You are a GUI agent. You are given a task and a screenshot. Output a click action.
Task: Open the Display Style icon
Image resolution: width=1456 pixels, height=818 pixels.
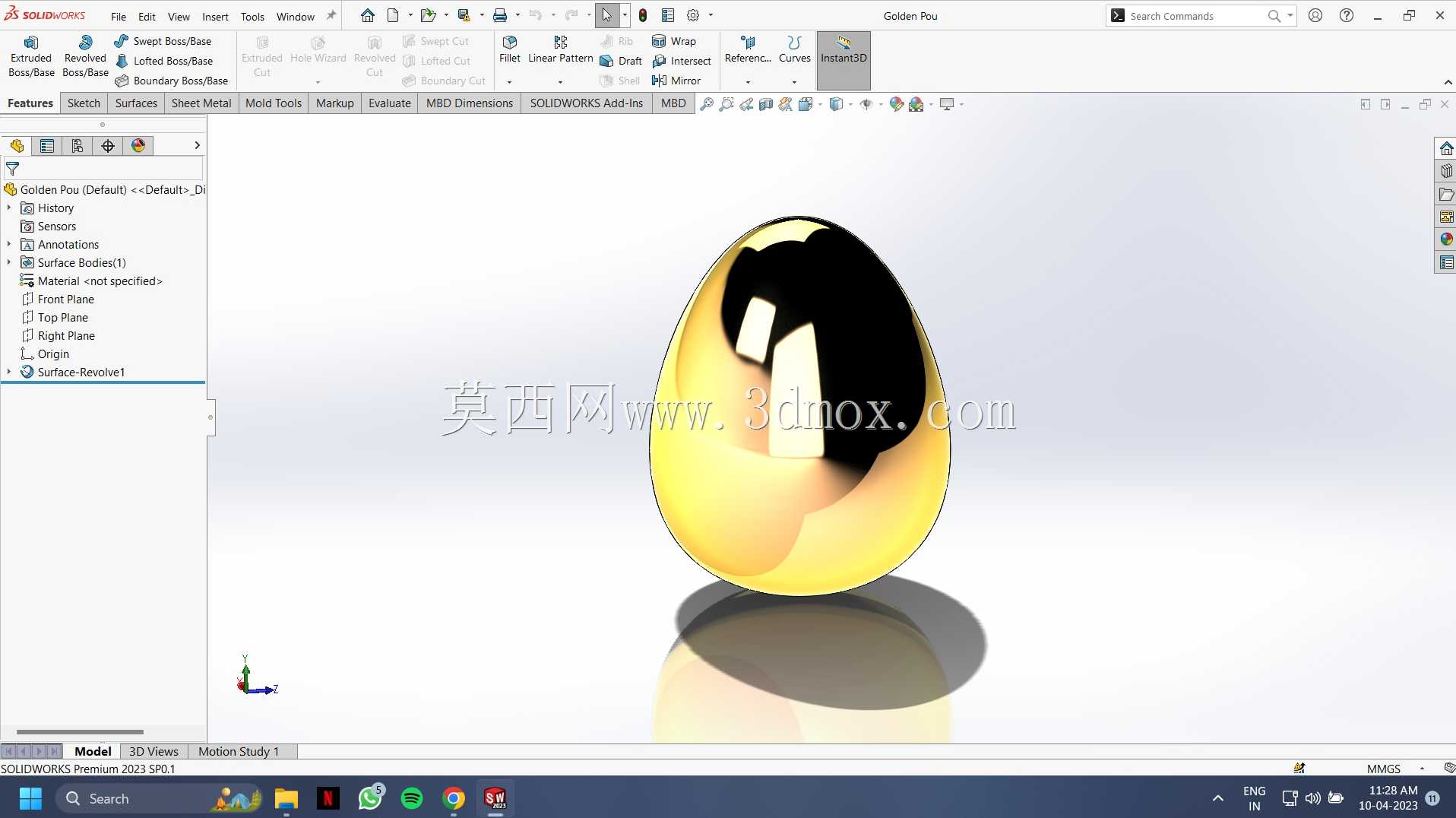pos(836,104)
